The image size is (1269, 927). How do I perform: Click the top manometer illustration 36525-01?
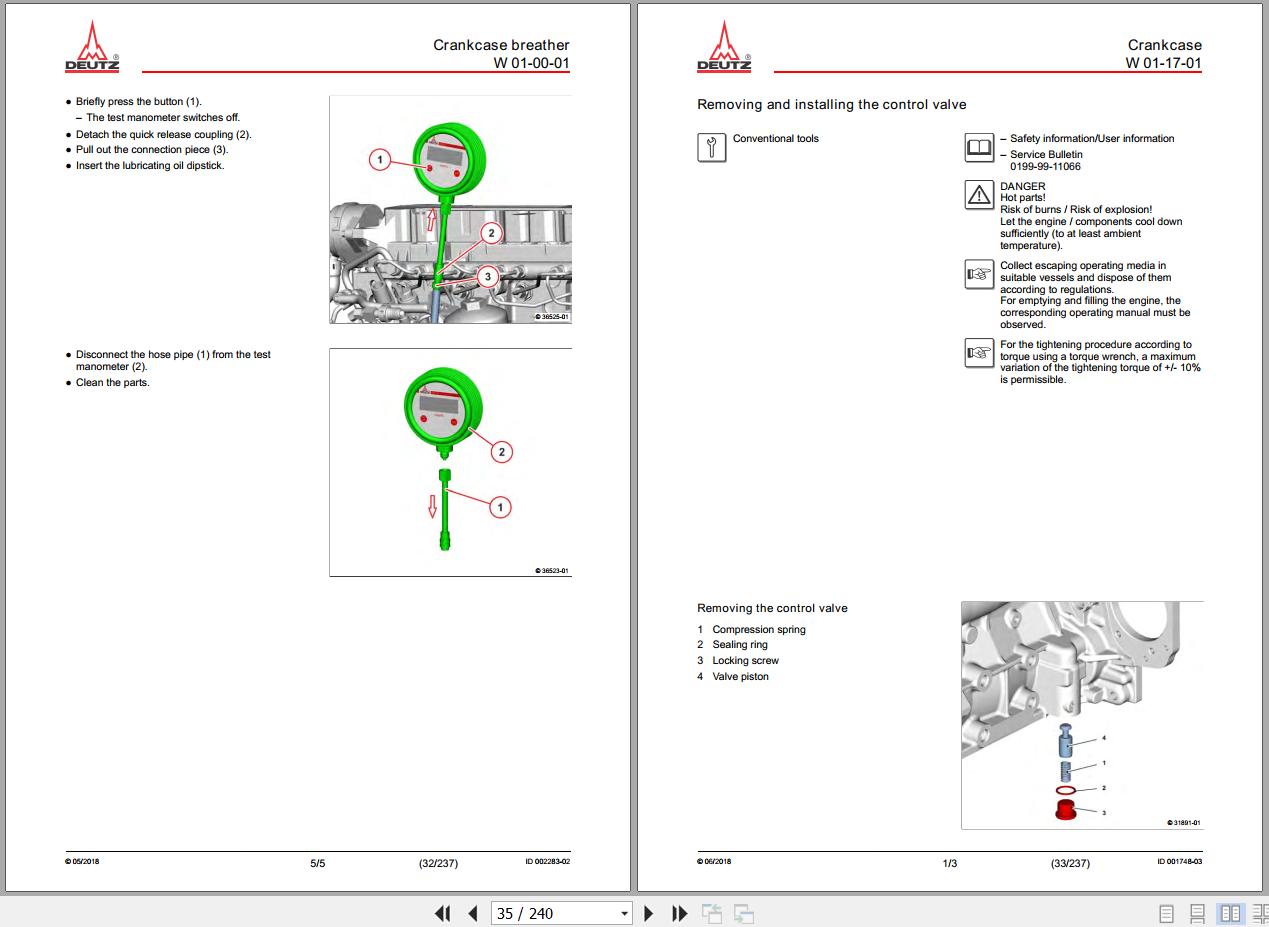[x=450, y=209]
